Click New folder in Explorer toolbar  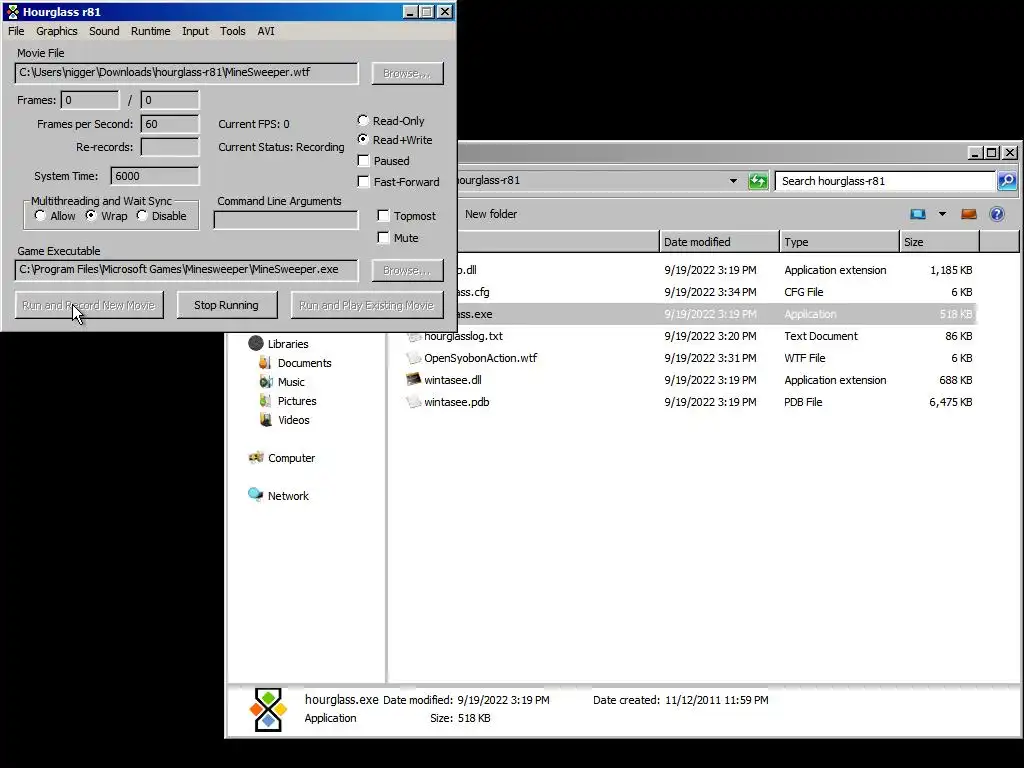[491, 214]
